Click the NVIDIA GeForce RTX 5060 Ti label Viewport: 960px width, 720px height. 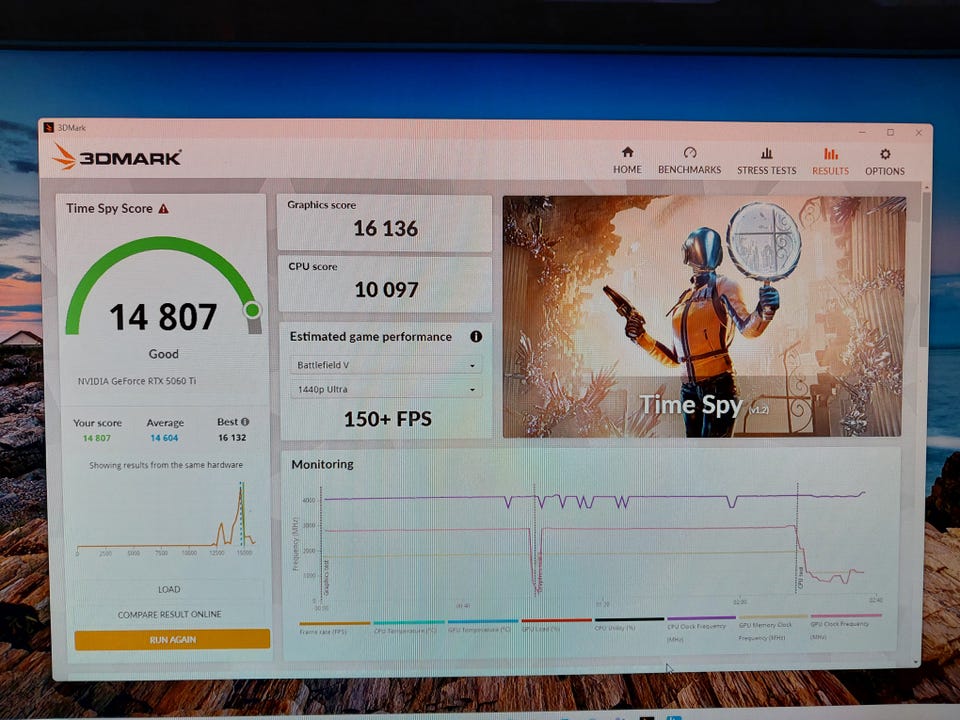tap(137, 381)
